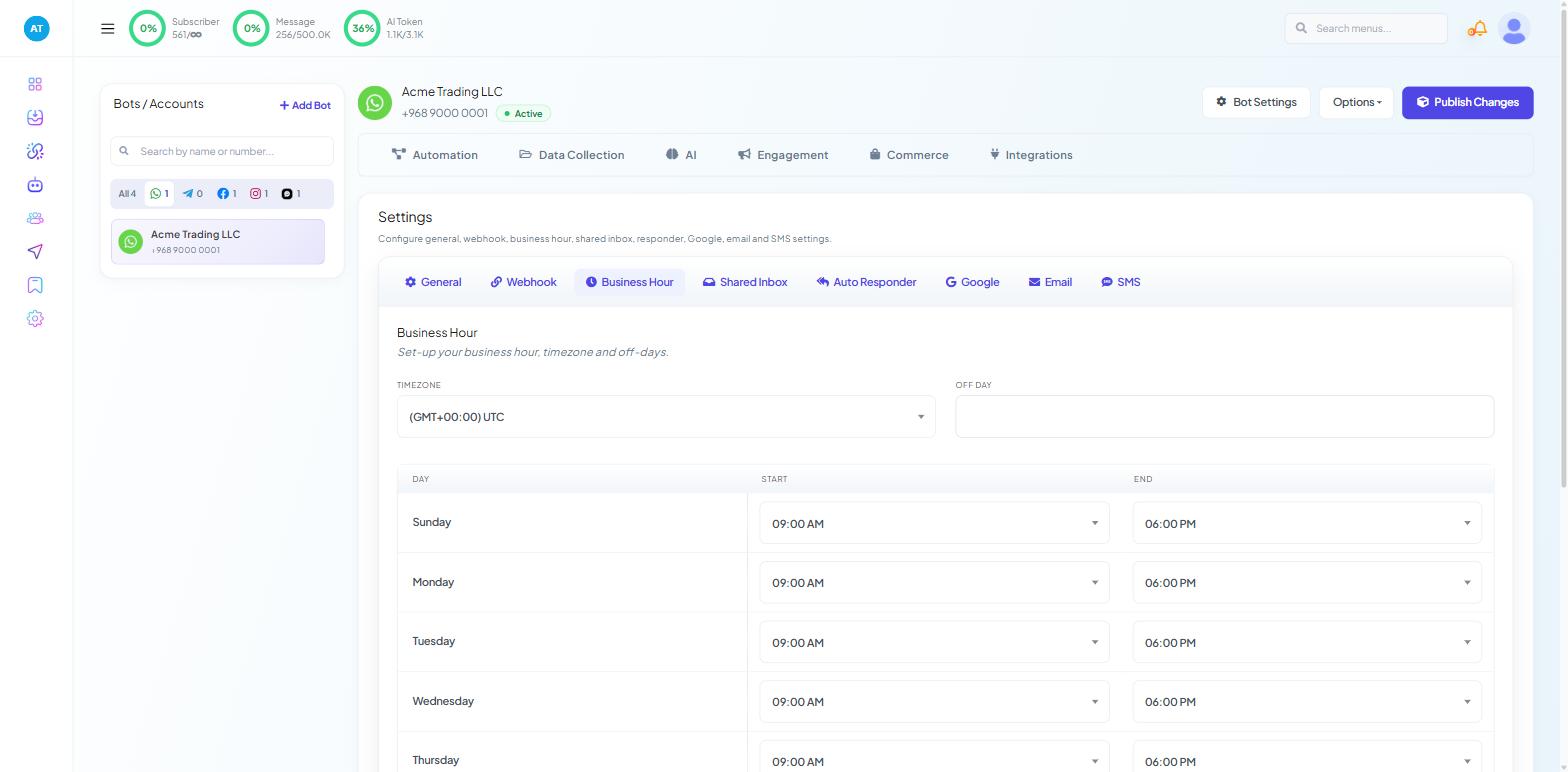Open the notification bell icon
Viewport: 1568px width, 772px height.
[1477, 29]
